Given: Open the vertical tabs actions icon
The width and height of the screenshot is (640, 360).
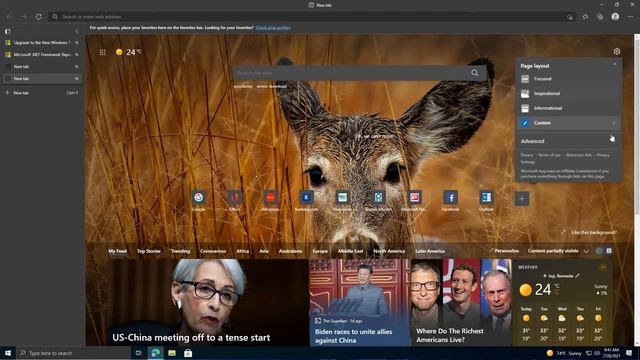Looking at the screenshot, I should [x=7, y=31].
